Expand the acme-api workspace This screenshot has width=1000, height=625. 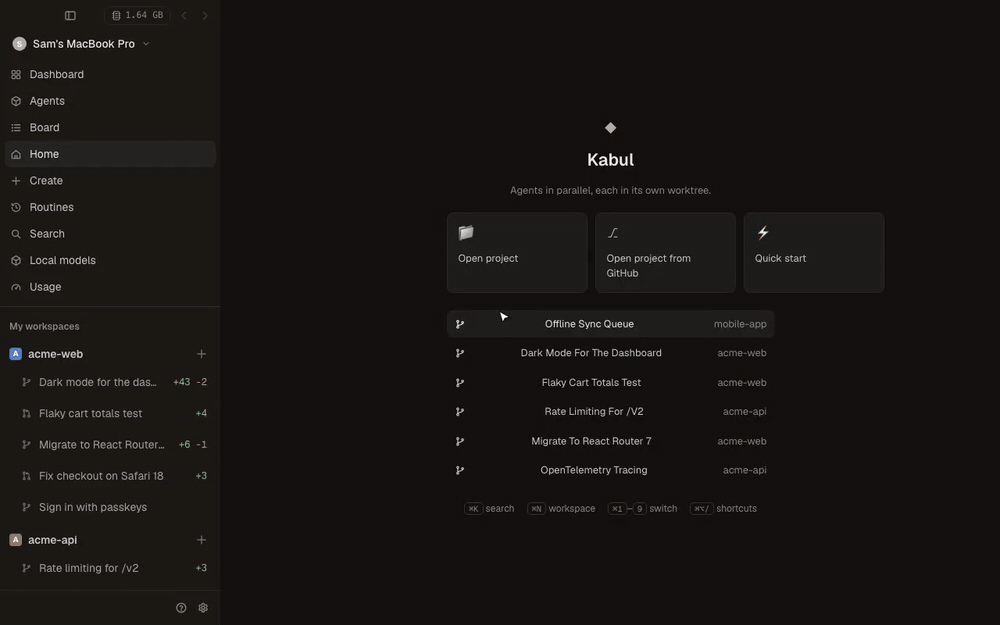click(x=52, y=540)
